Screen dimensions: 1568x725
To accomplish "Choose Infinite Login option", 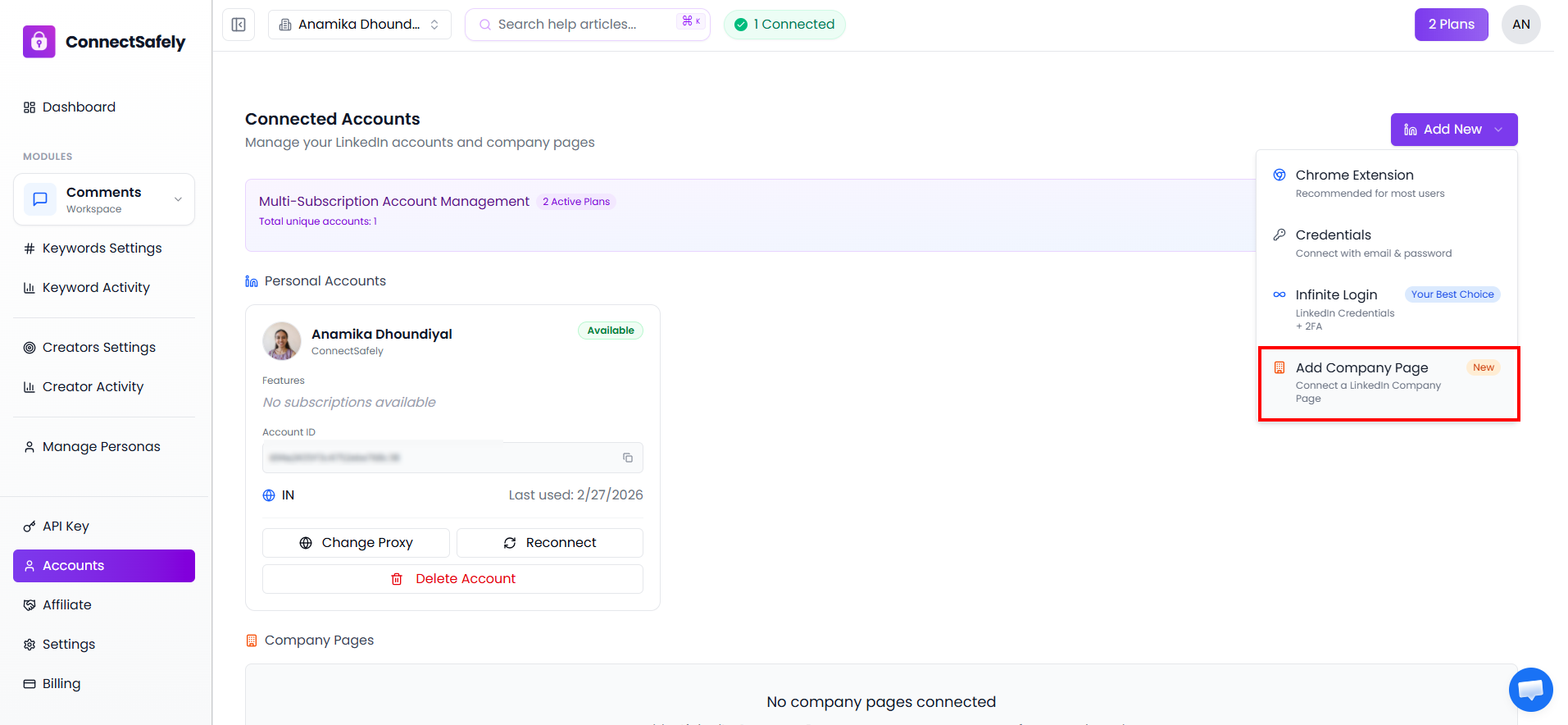I will click(1387, 309).
